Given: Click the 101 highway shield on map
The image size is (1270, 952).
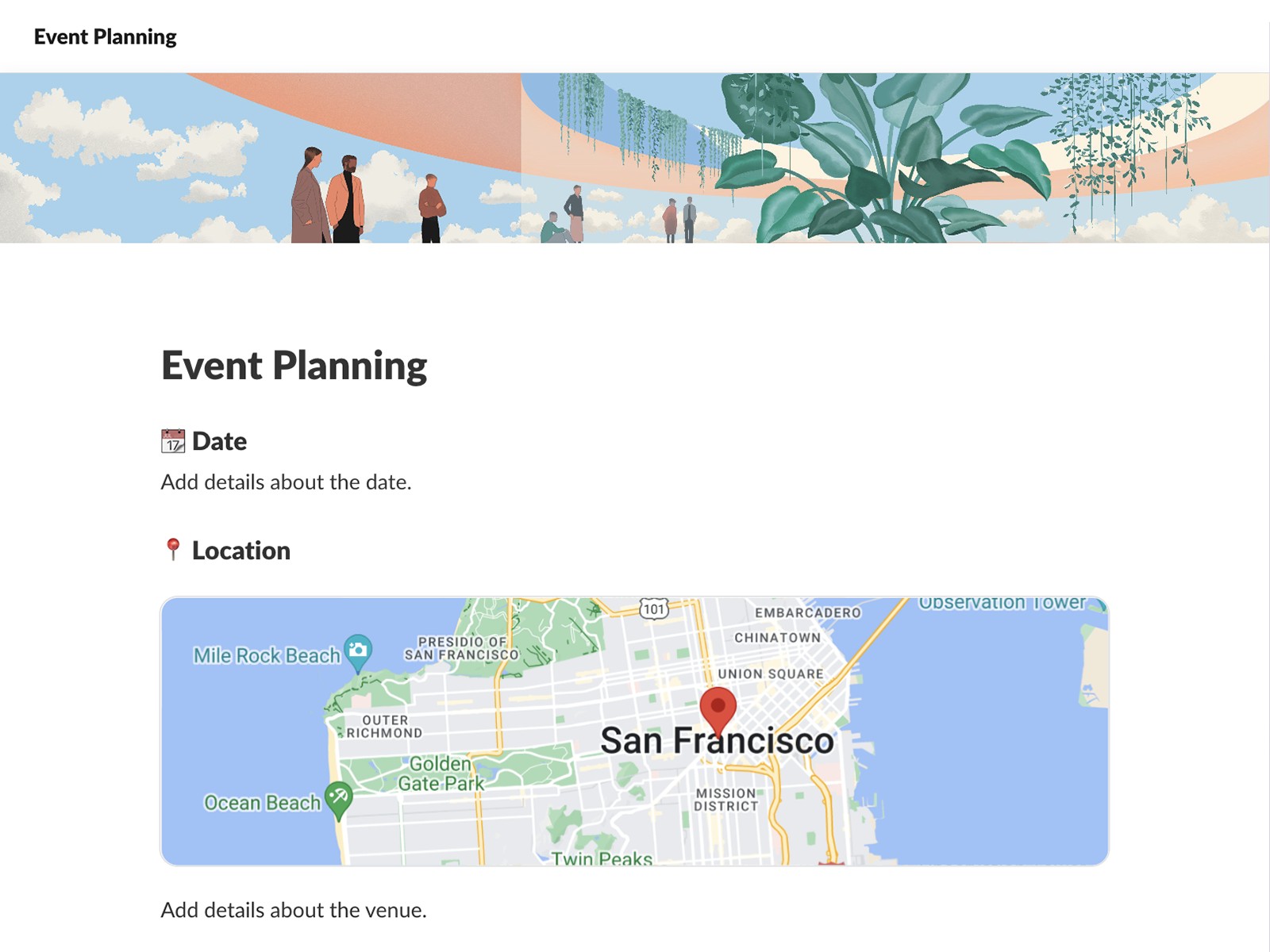Looking at the screenshot, I should (x=654, y=609).
